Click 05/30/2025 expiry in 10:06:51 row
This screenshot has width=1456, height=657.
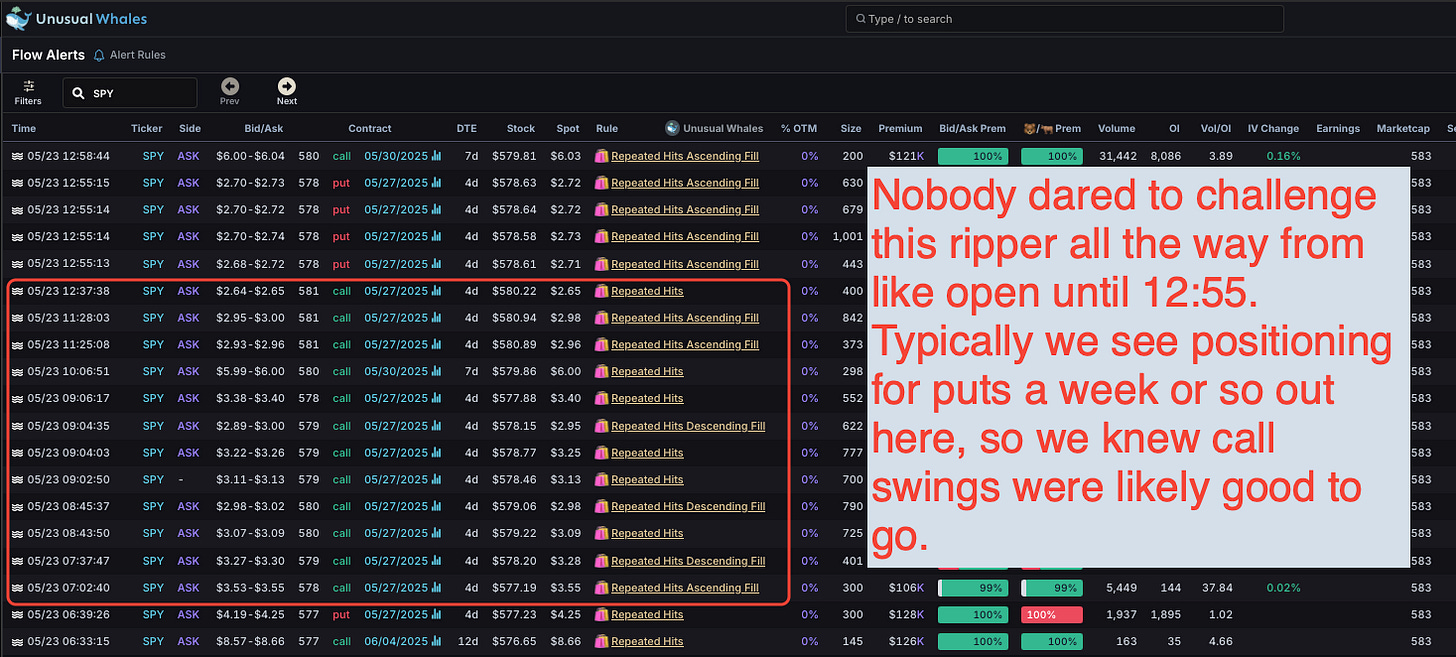396,371
